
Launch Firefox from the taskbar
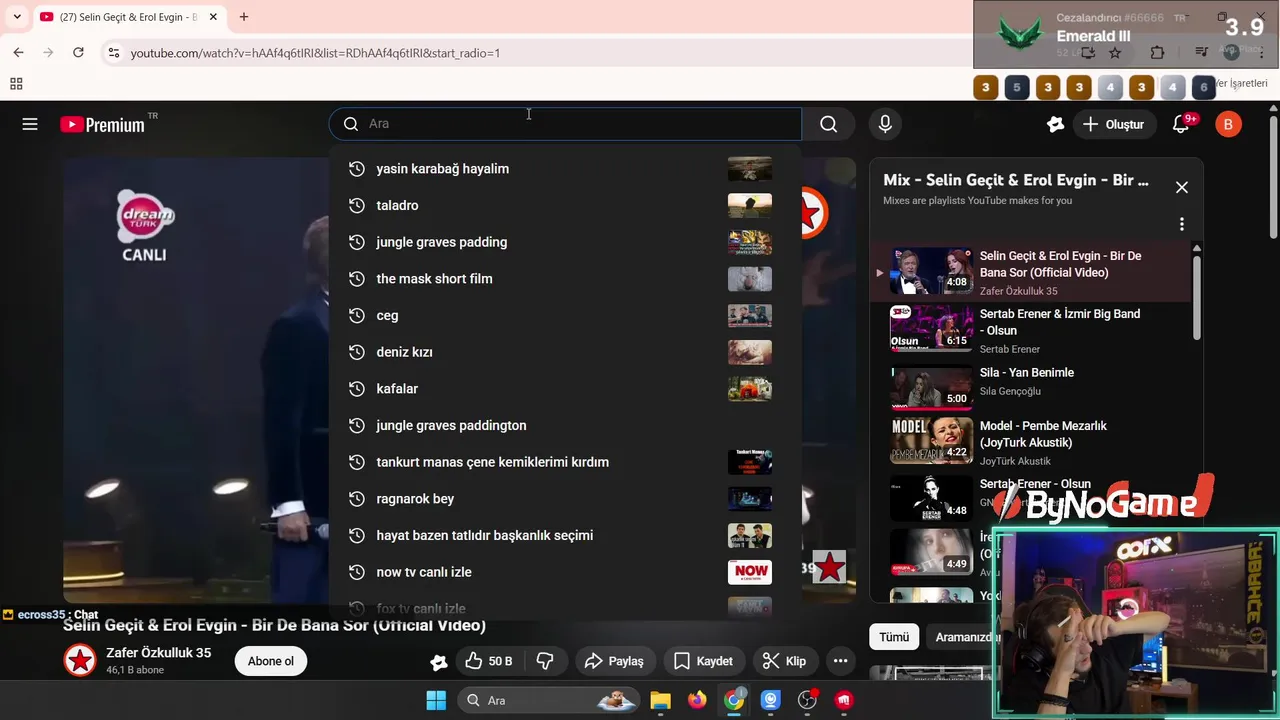coord(697,700)
